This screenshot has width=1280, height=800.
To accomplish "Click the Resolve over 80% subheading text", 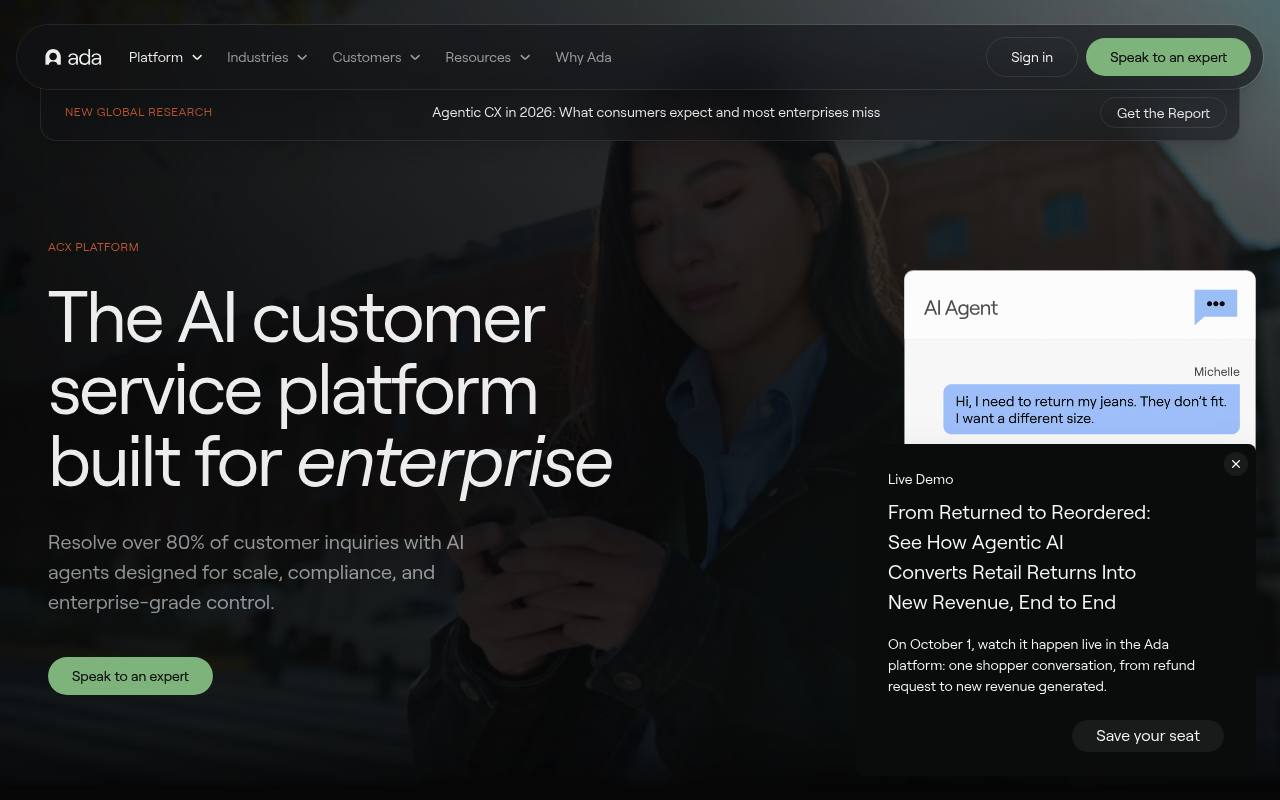I will [256, 572].
